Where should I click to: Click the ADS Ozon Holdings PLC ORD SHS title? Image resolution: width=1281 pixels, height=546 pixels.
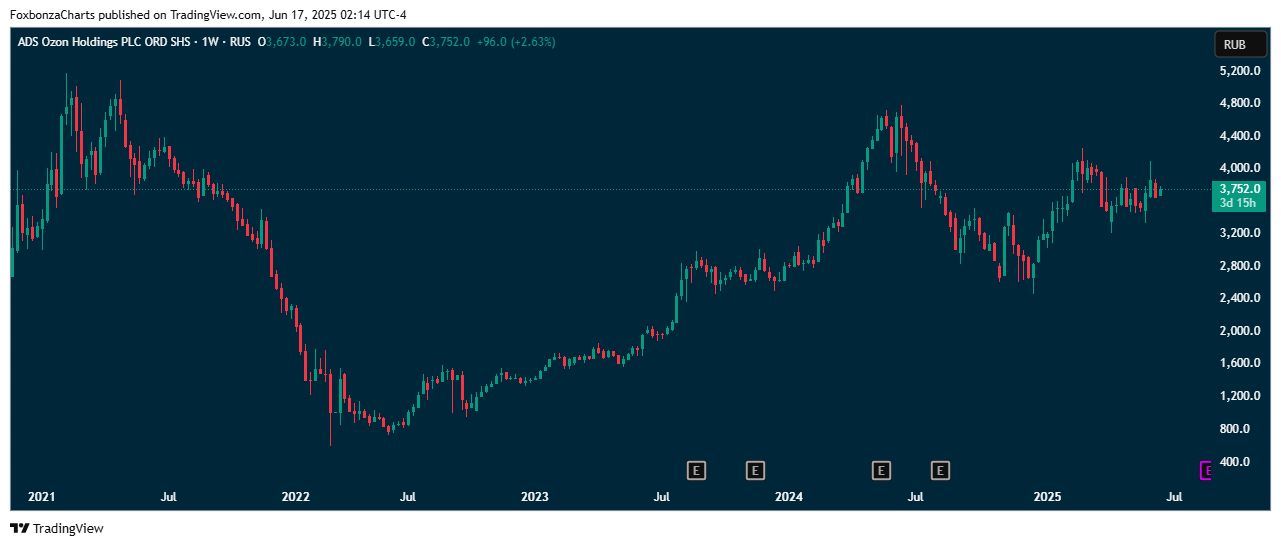click(x=103, y=43)
